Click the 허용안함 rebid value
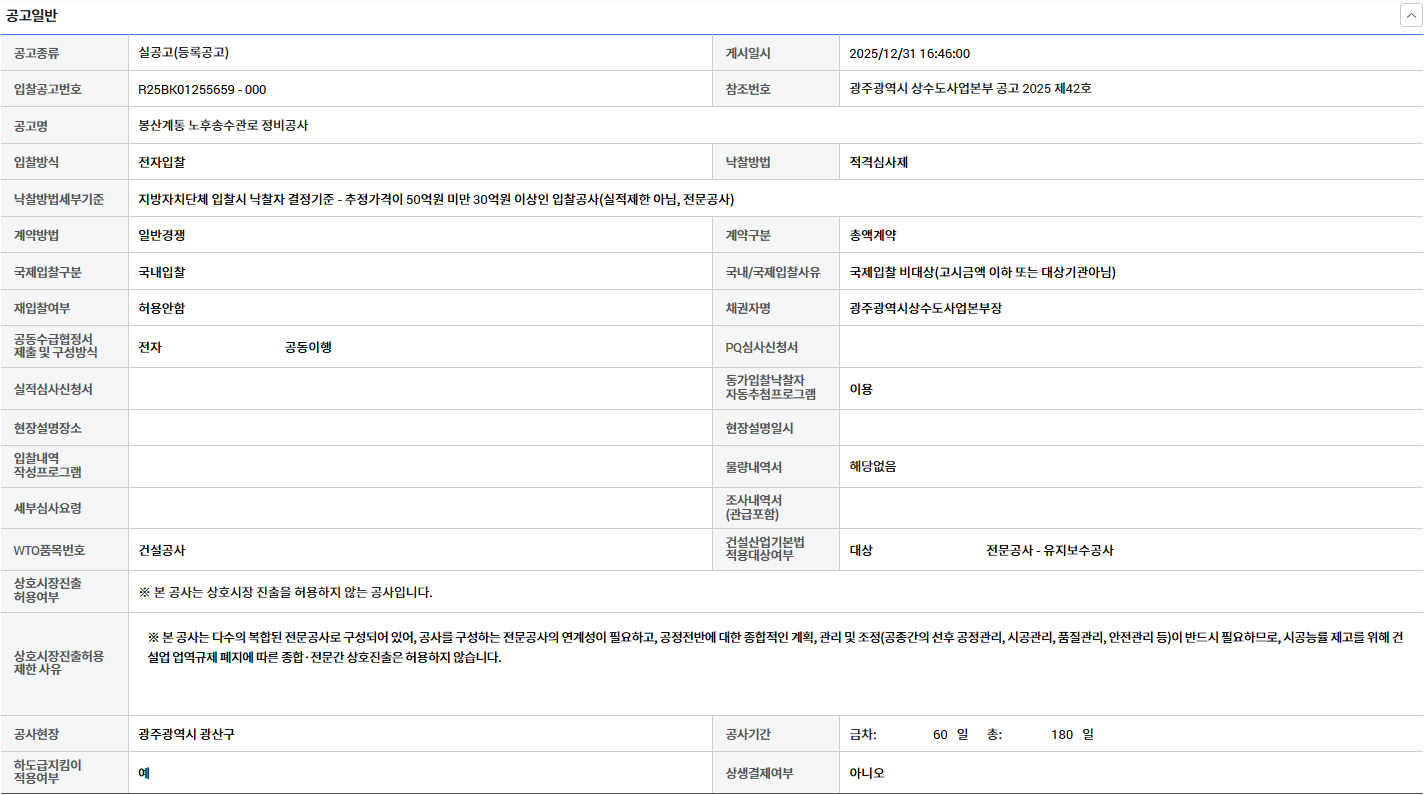The width and height of the screenshot is (1424, 795). [x=162, y=308]
